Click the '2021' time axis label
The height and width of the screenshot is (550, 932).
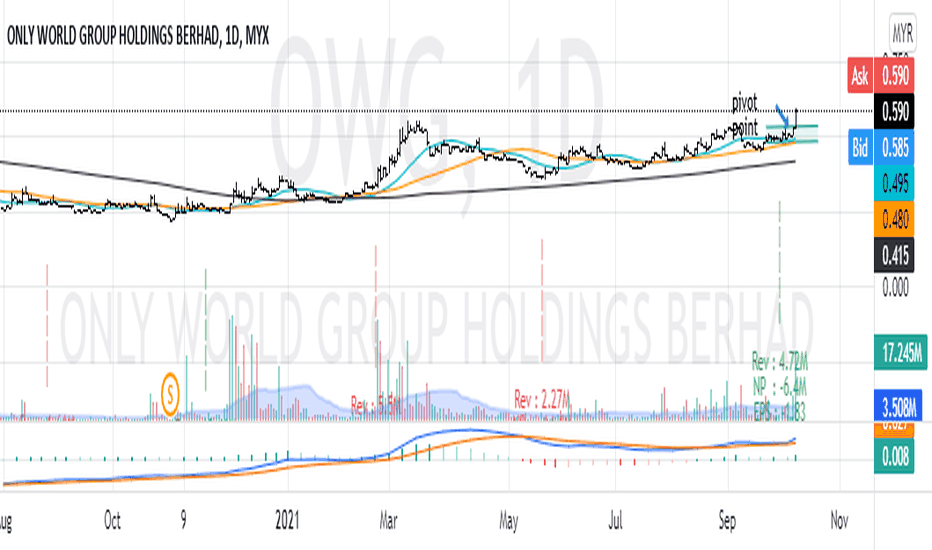[286, 521]
